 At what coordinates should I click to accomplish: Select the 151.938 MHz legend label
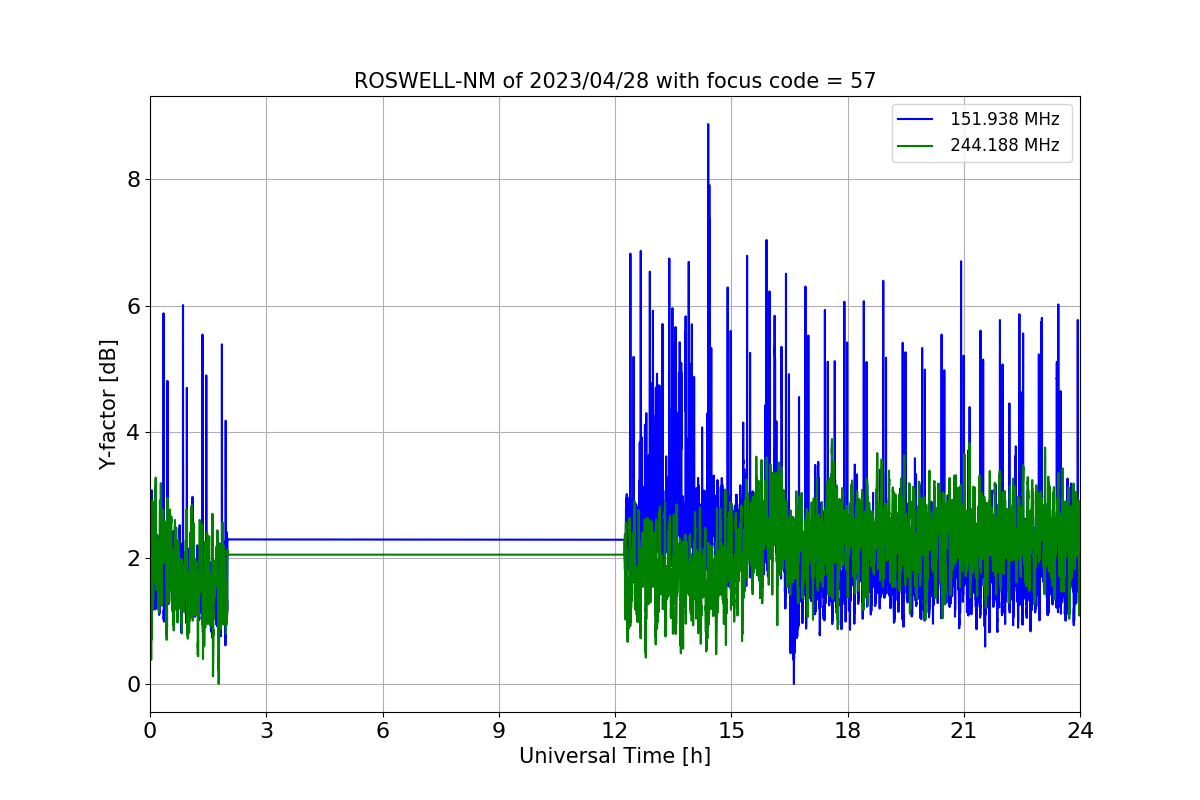tap(1004, 119)
